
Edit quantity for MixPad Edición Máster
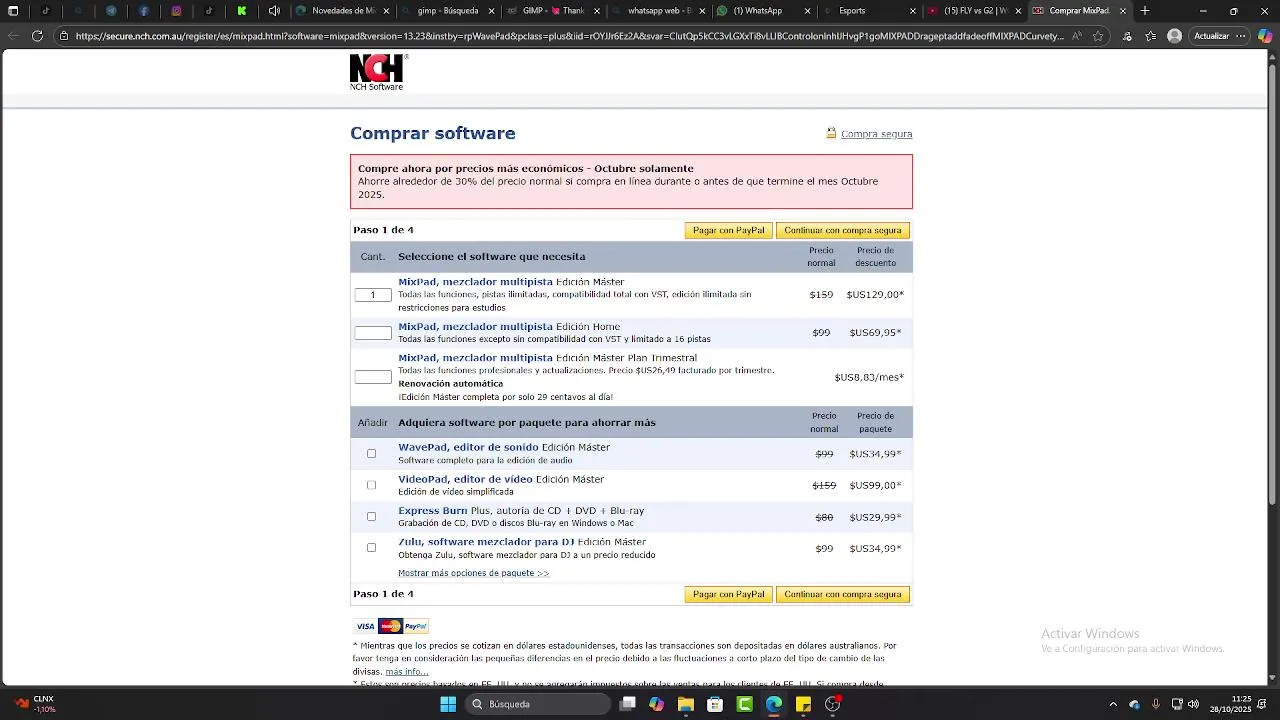pyautogui.click(x=373, y=295)
